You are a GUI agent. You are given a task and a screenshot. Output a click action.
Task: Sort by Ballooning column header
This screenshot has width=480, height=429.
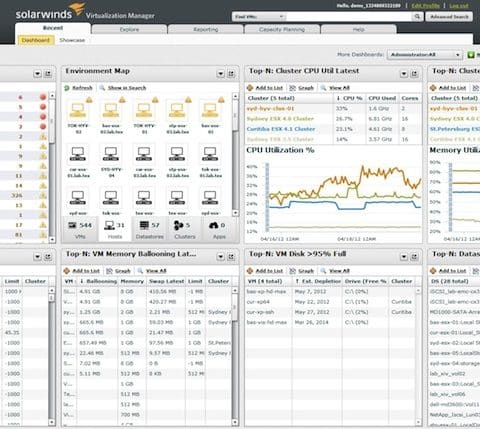98,281
